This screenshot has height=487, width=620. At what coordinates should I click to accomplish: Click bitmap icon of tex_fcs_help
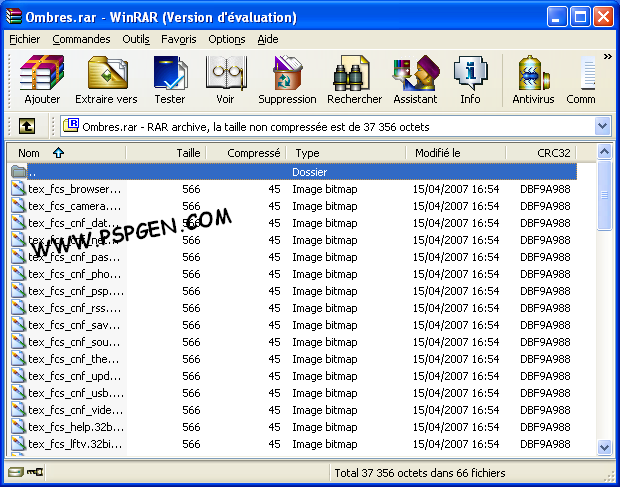click(x=18, y=427)
